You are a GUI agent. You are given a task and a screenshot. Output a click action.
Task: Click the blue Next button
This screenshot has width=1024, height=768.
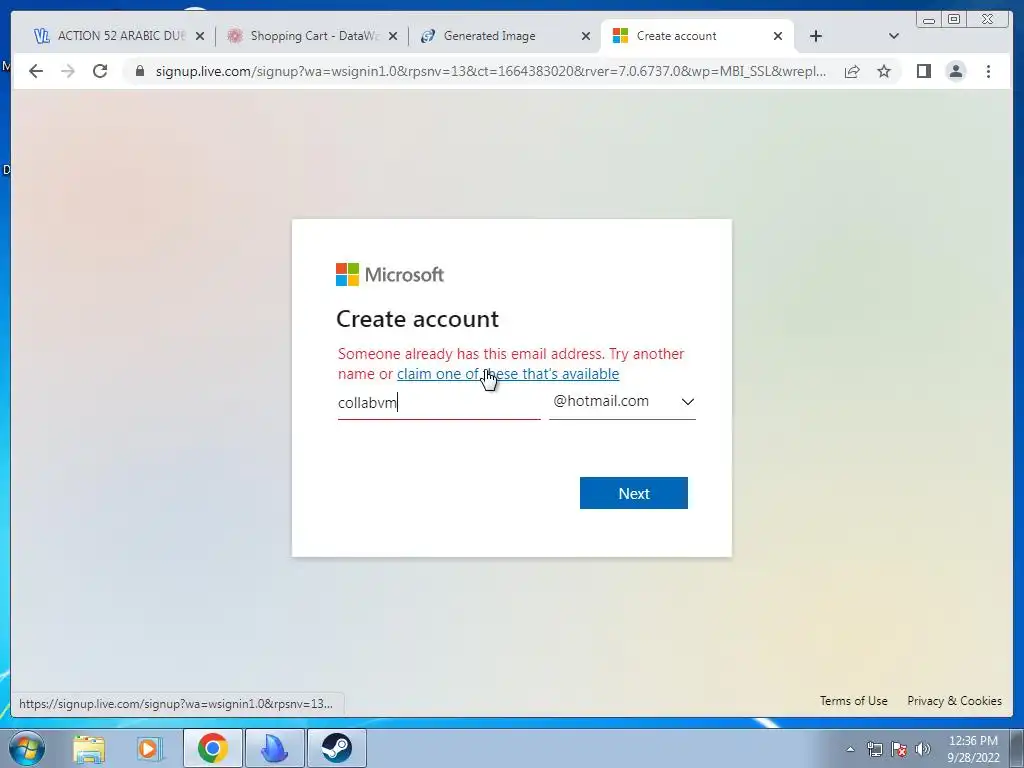(633, 493)
